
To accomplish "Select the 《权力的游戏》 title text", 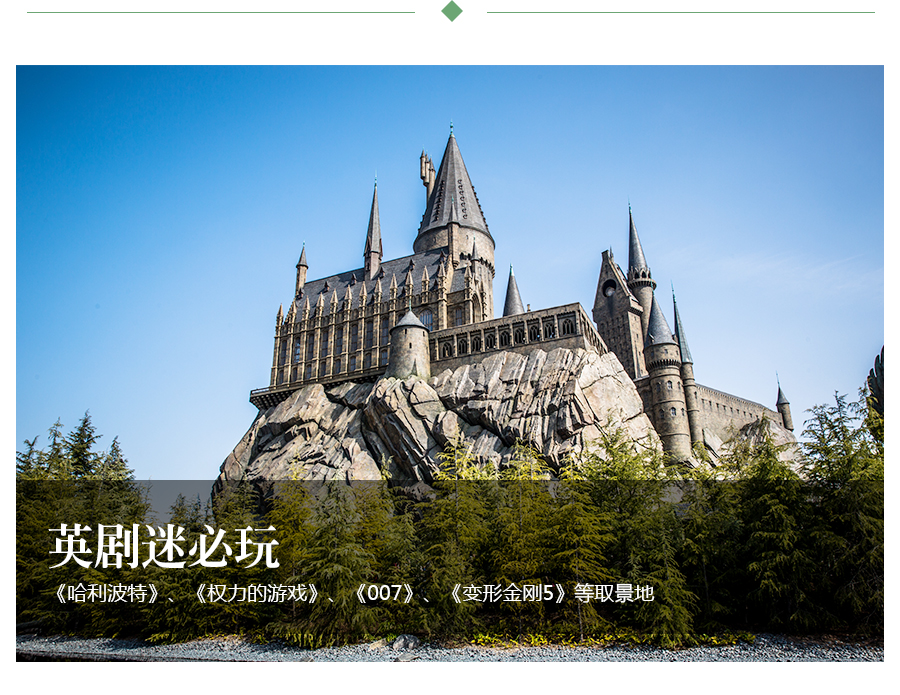I will click(258, 593).
